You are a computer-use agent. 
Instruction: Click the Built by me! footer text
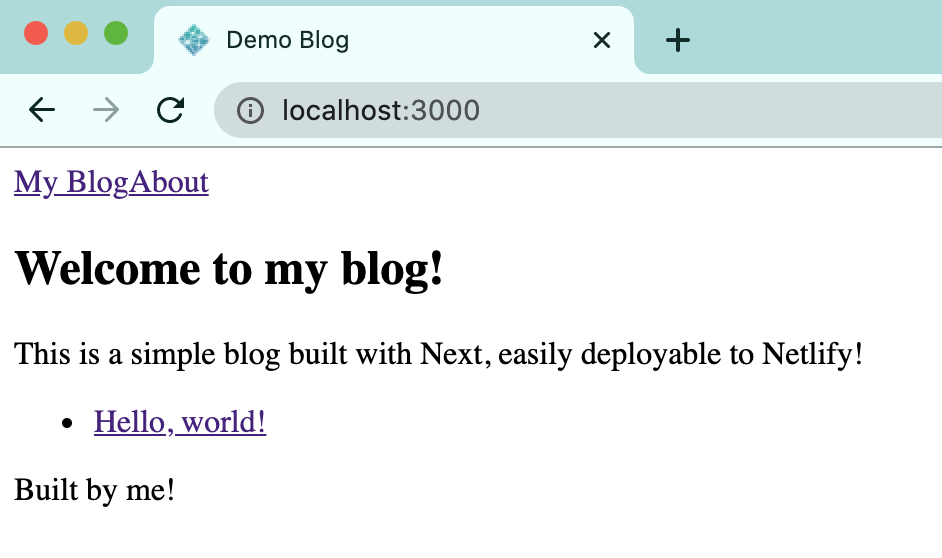coord(95,490)
